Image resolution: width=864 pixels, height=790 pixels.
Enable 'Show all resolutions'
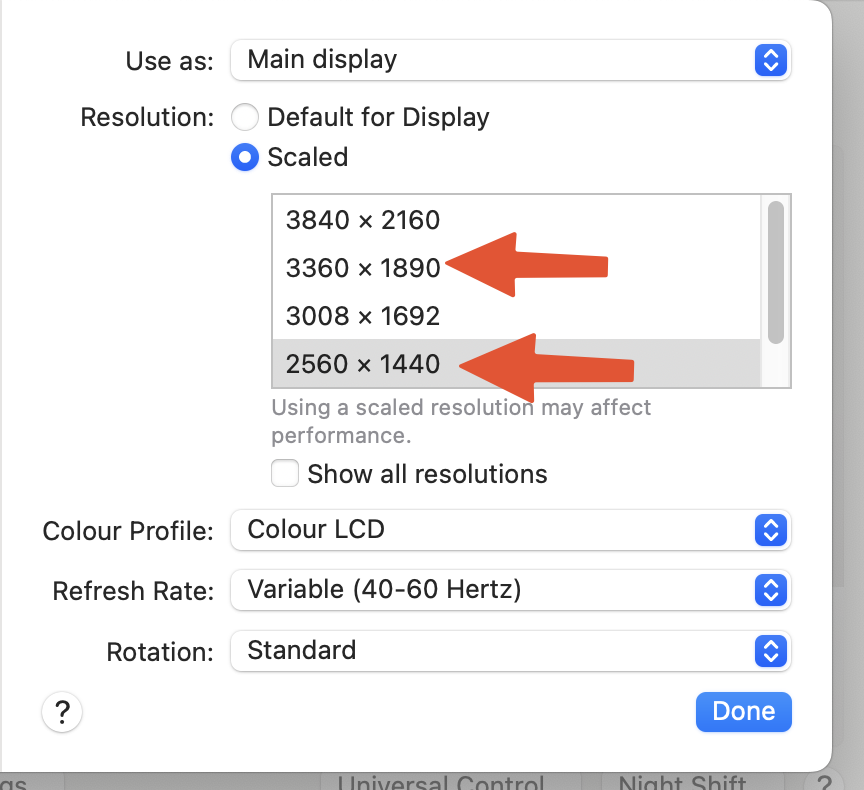(285, 473)
